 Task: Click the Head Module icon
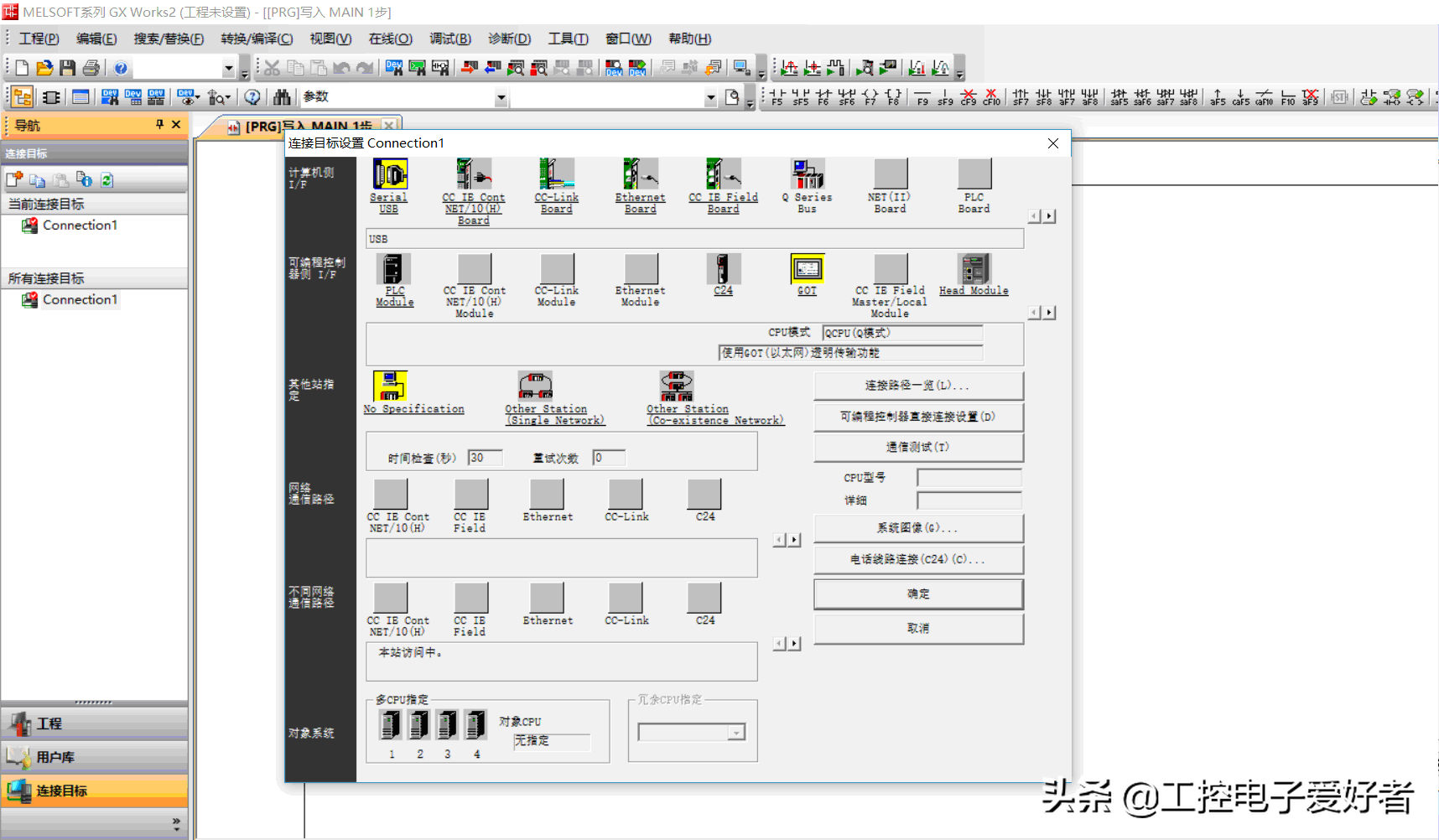click(974, 269)
